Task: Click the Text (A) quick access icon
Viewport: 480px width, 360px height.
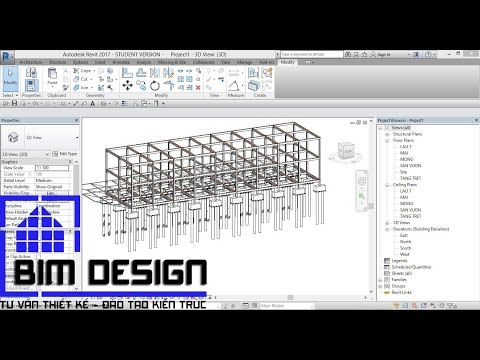Action: [x=93, y=104]
